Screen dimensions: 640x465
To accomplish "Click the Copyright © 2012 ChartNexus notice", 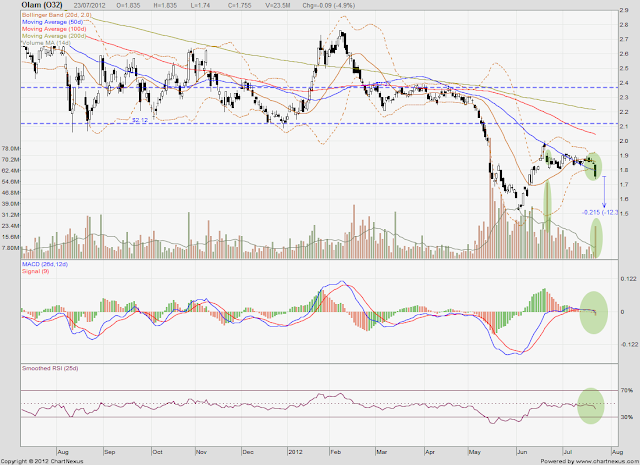I will tap(42, 461).
